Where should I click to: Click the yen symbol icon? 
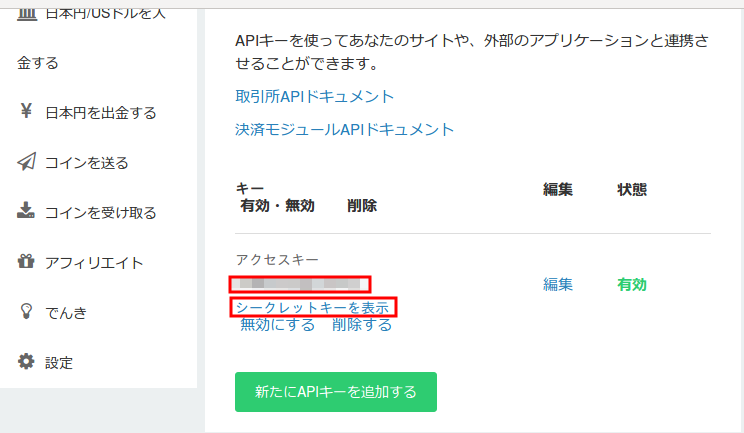coord(26,112)
